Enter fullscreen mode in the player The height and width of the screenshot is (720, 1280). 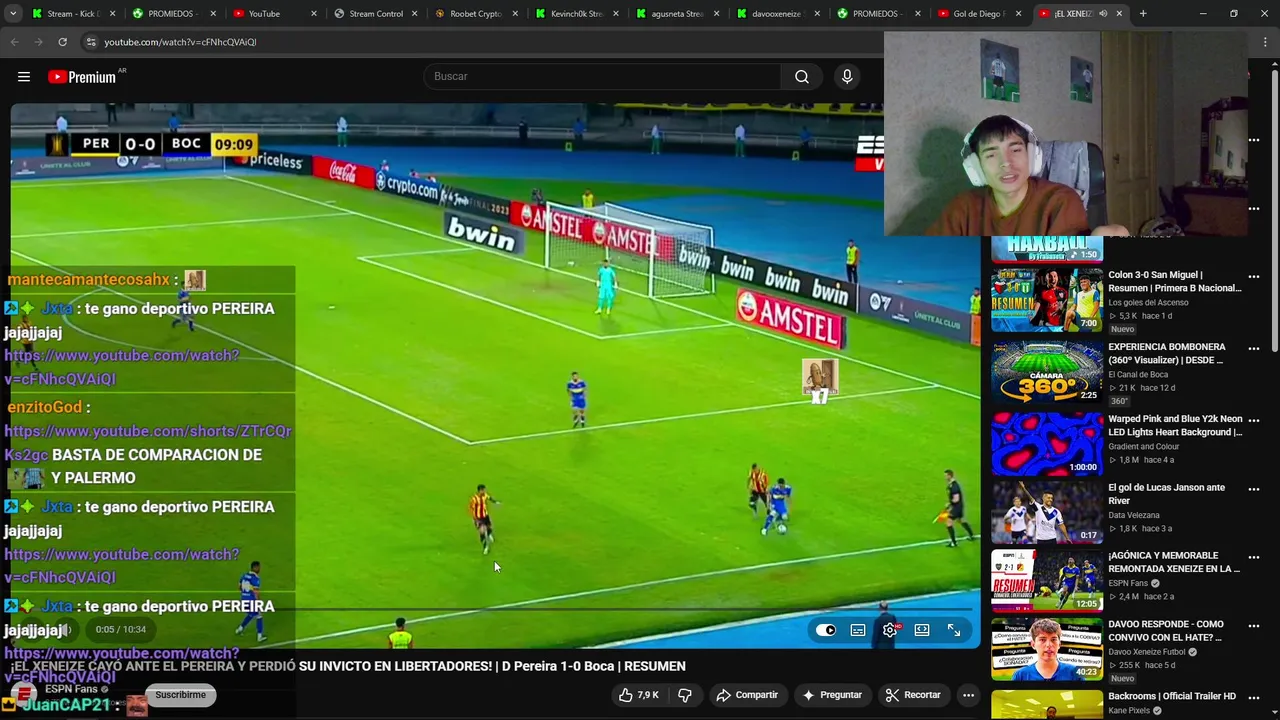click(x=954, y=630)
